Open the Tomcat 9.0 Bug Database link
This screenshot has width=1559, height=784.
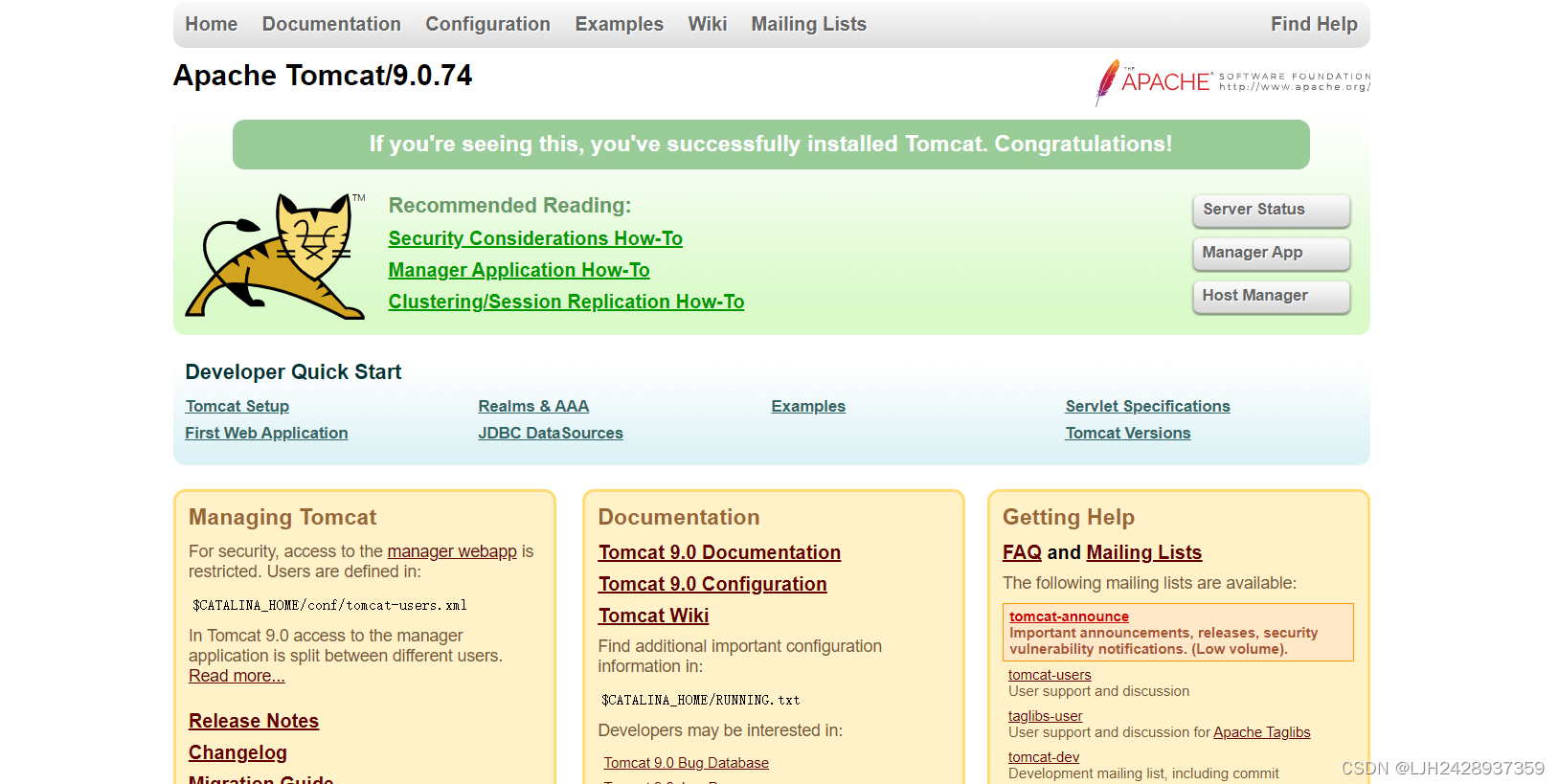686,763
